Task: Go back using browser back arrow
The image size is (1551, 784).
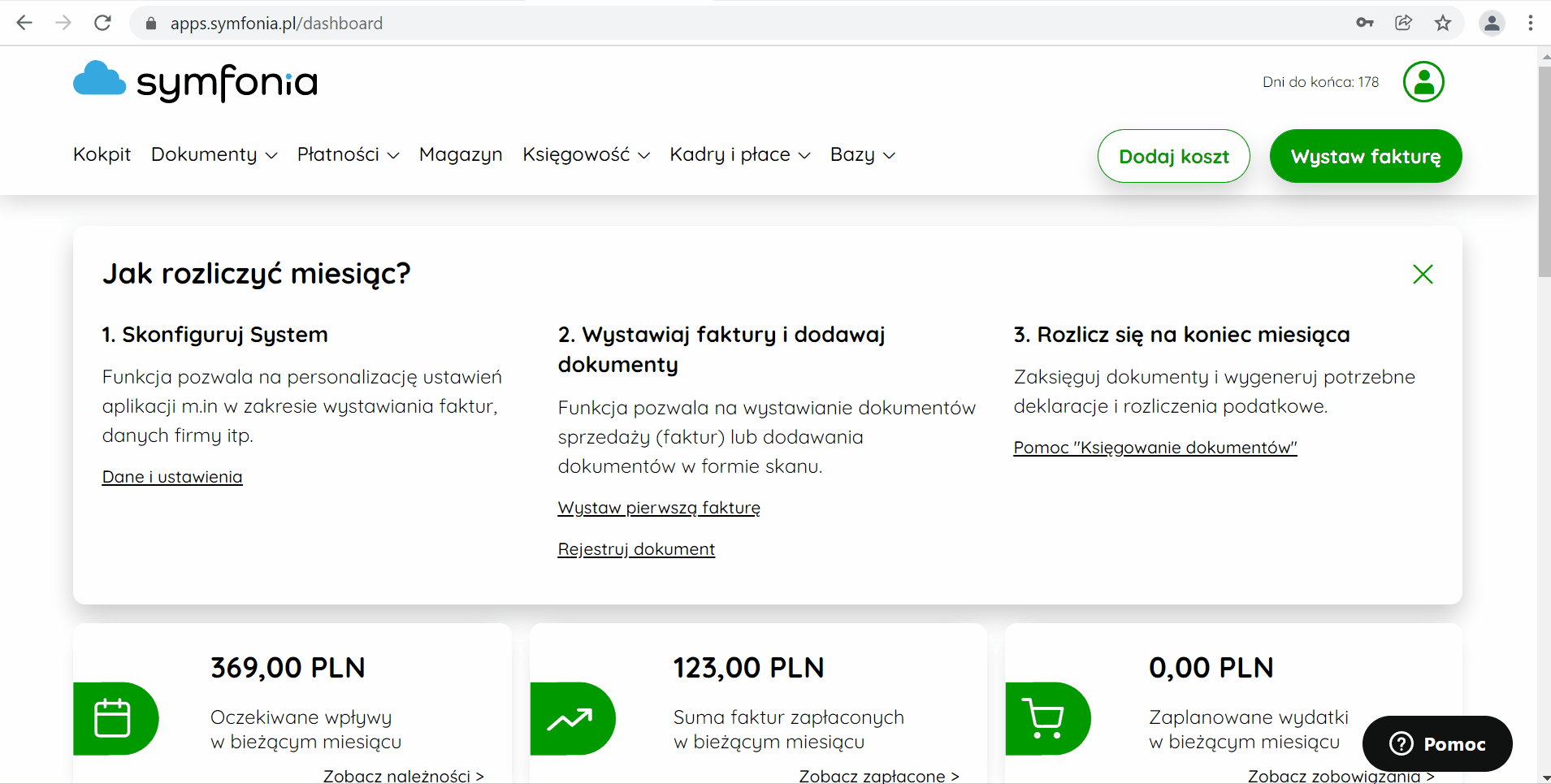Action: pyautogui.click(x=24, y=23)
